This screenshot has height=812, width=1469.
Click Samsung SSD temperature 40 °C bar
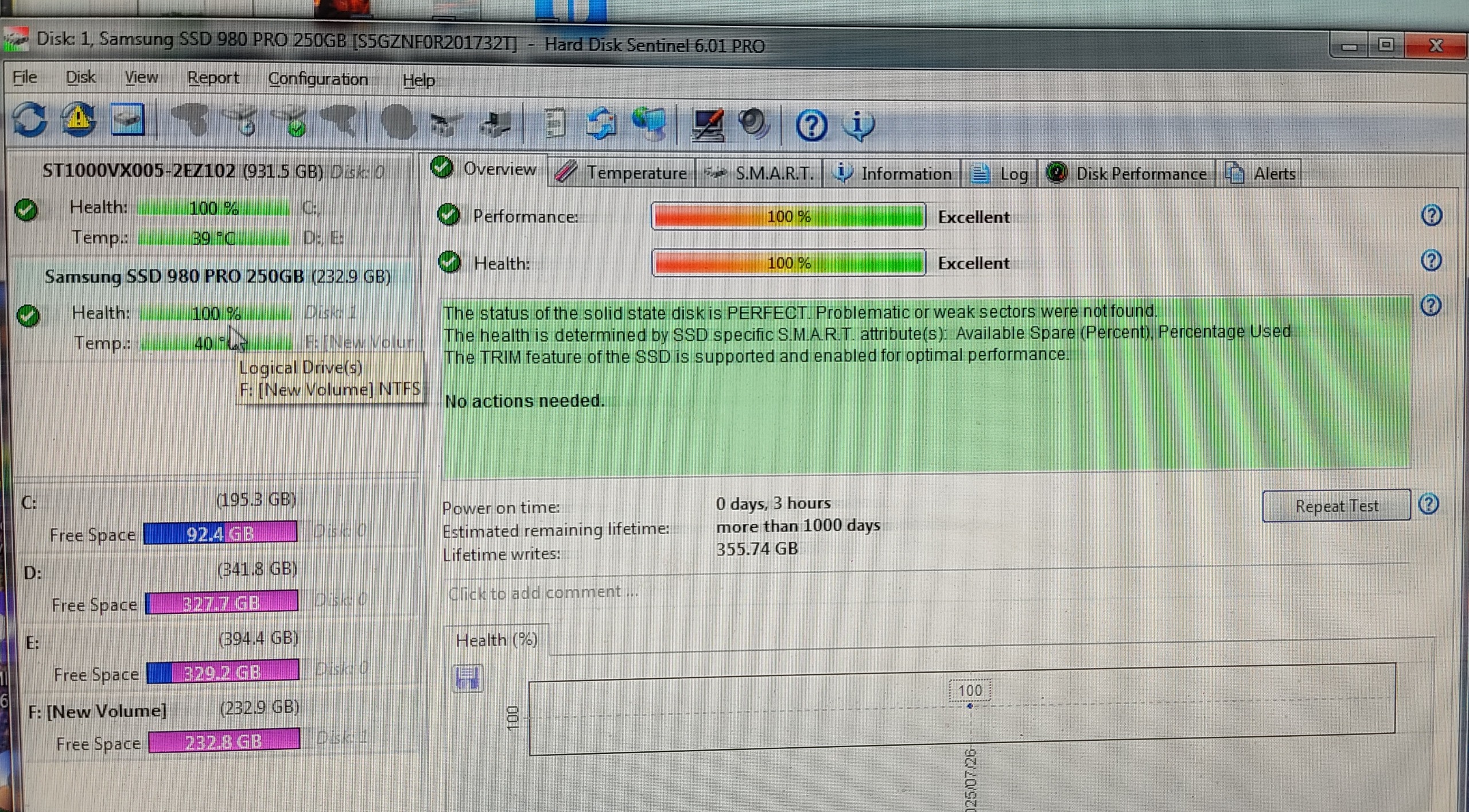coord(216,343)
